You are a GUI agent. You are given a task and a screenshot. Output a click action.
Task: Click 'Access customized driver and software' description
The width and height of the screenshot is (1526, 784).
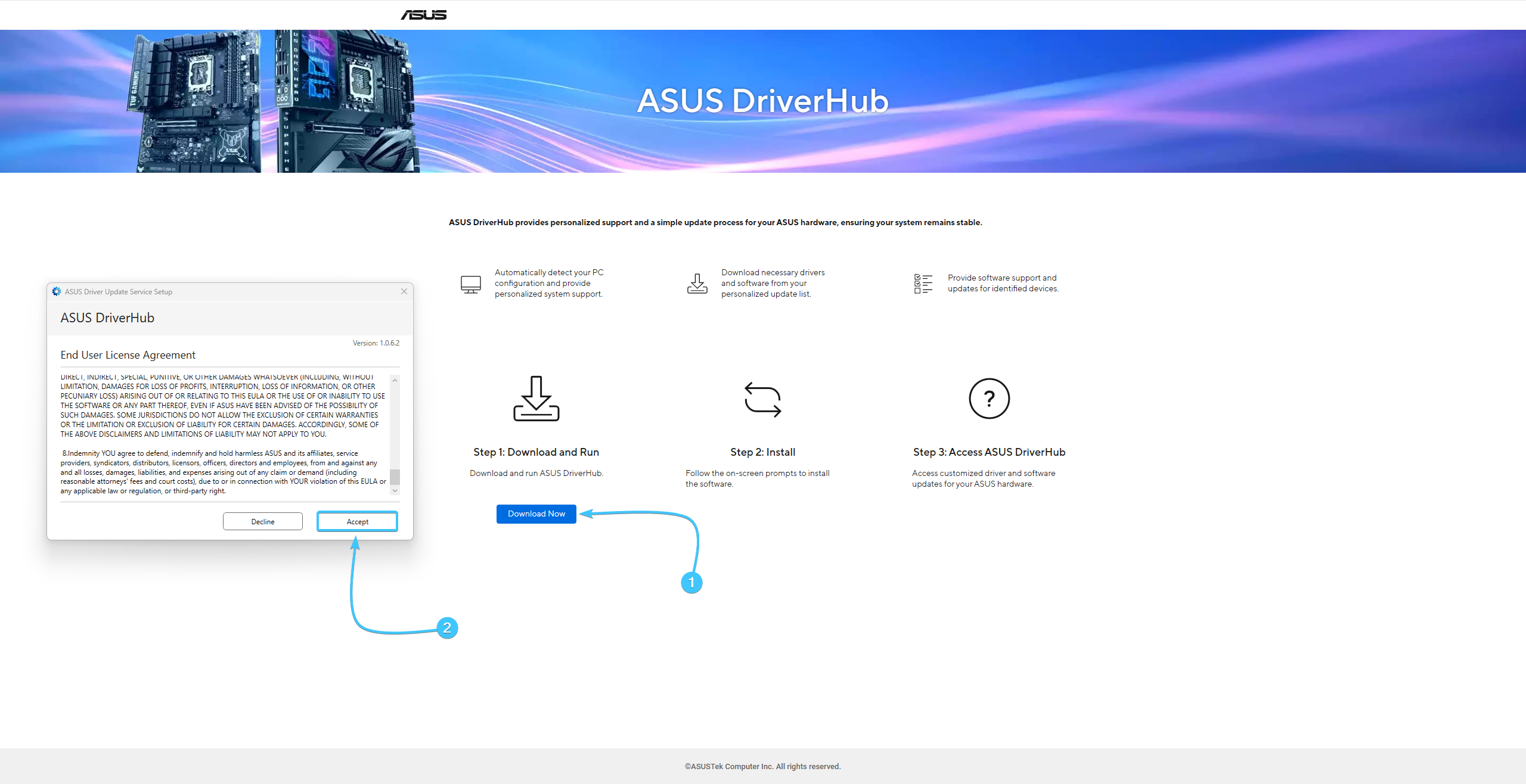(x=984, y=478)
